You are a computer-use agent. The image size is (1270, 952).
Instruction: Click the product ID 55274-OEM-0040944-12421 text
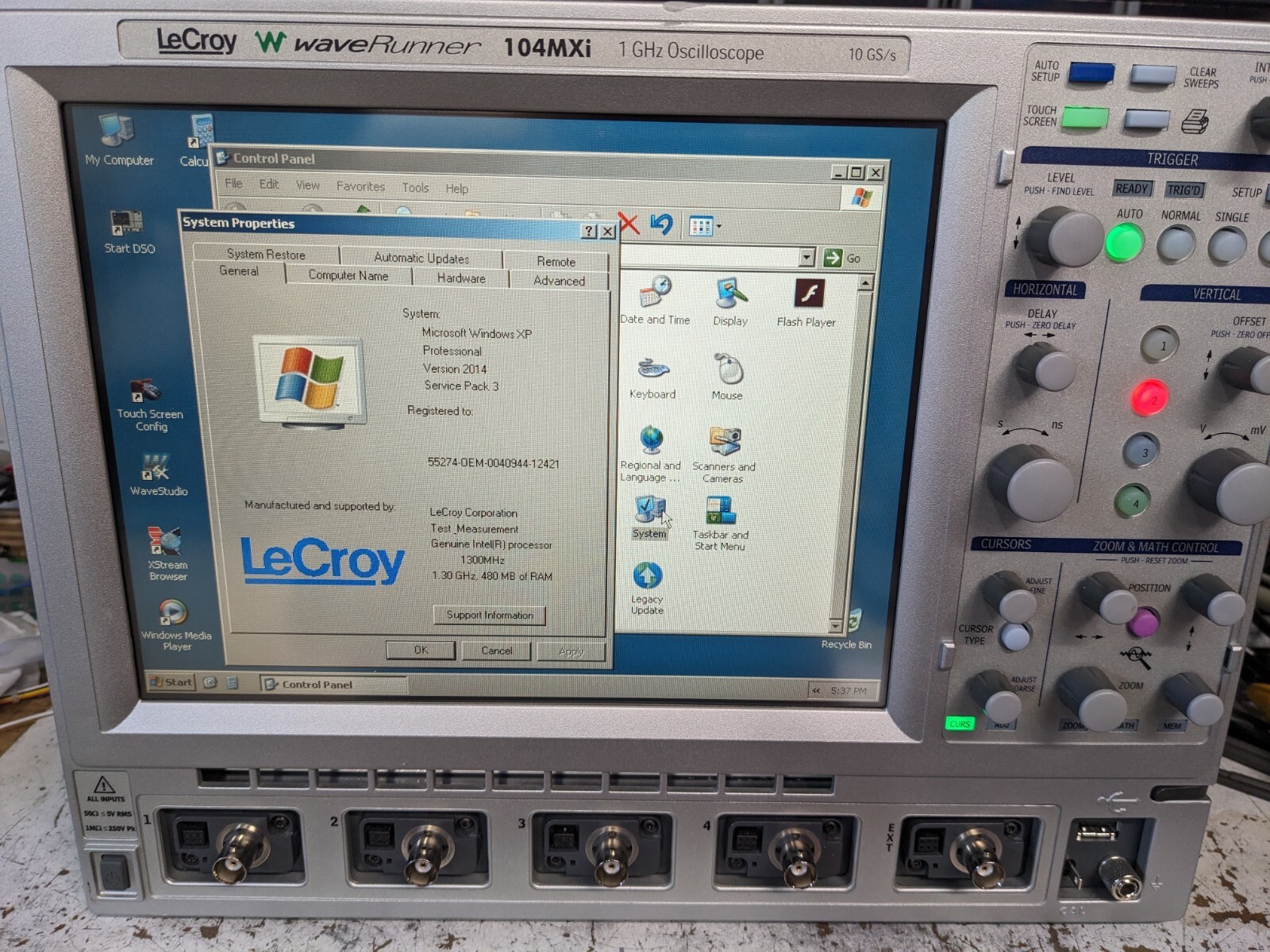pos(493,463)
